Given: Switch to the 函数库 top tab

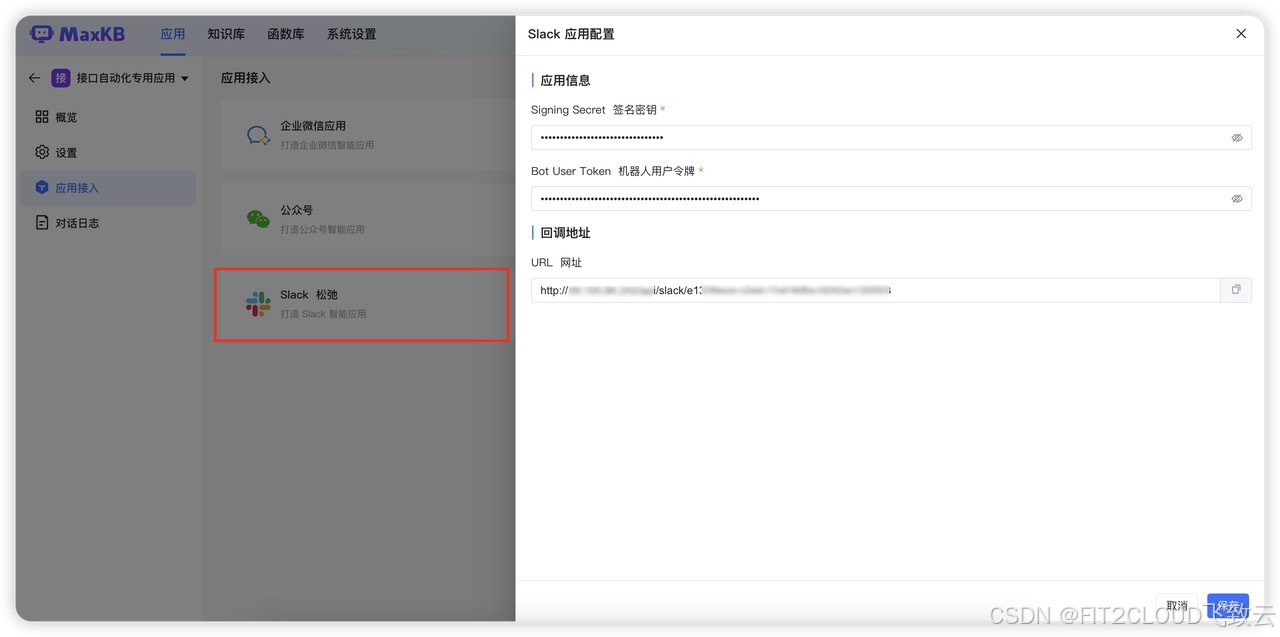Looking at the screenshot, I should click(x=286, y=34).
